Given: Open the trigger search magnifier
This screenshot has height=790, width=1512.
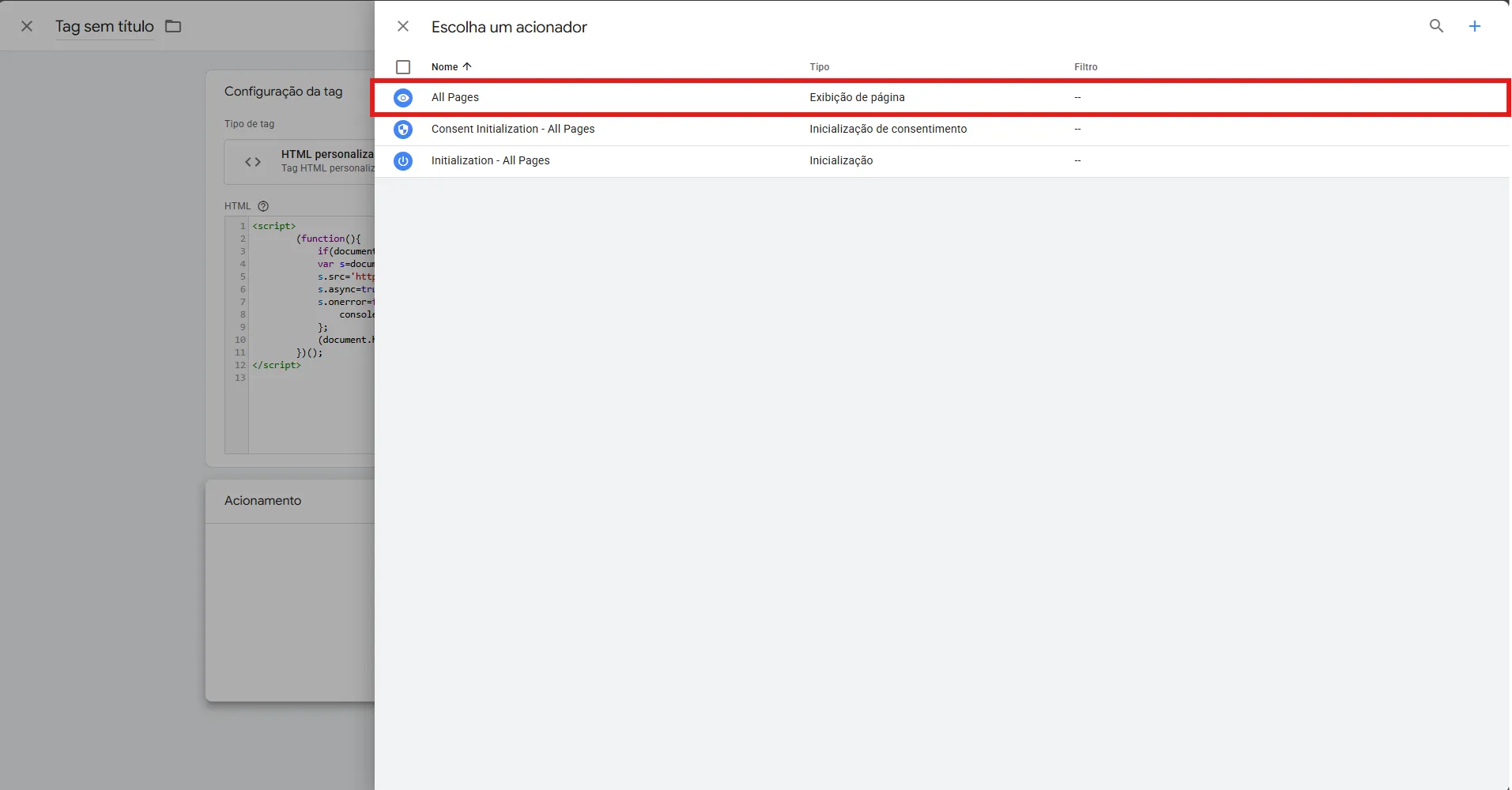Looking at the screenshot, I should click(1436, 26).
